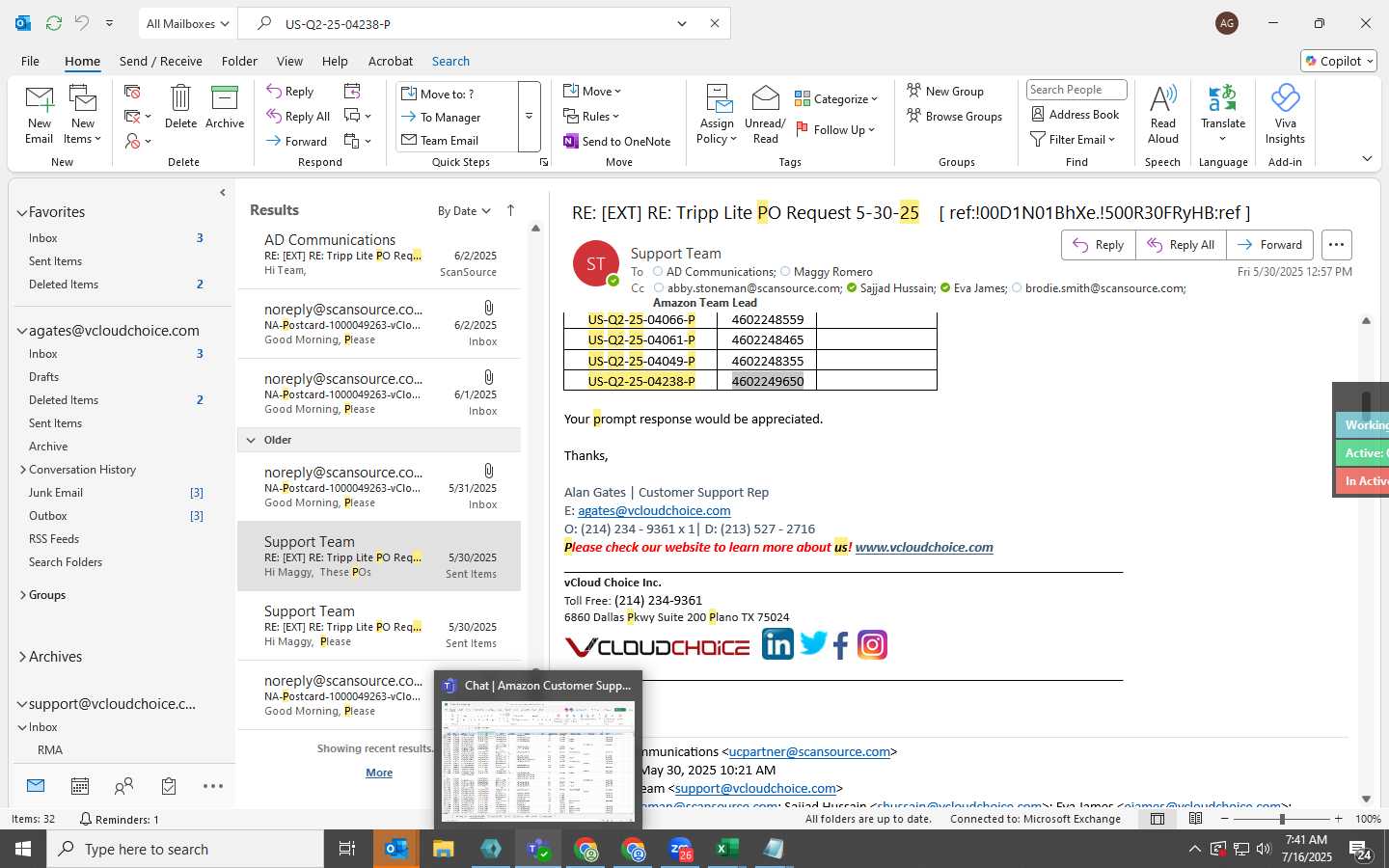Open the Help ribbon tab
Viewport: 1389px width, 868px height.
click(x=335, y=61)
